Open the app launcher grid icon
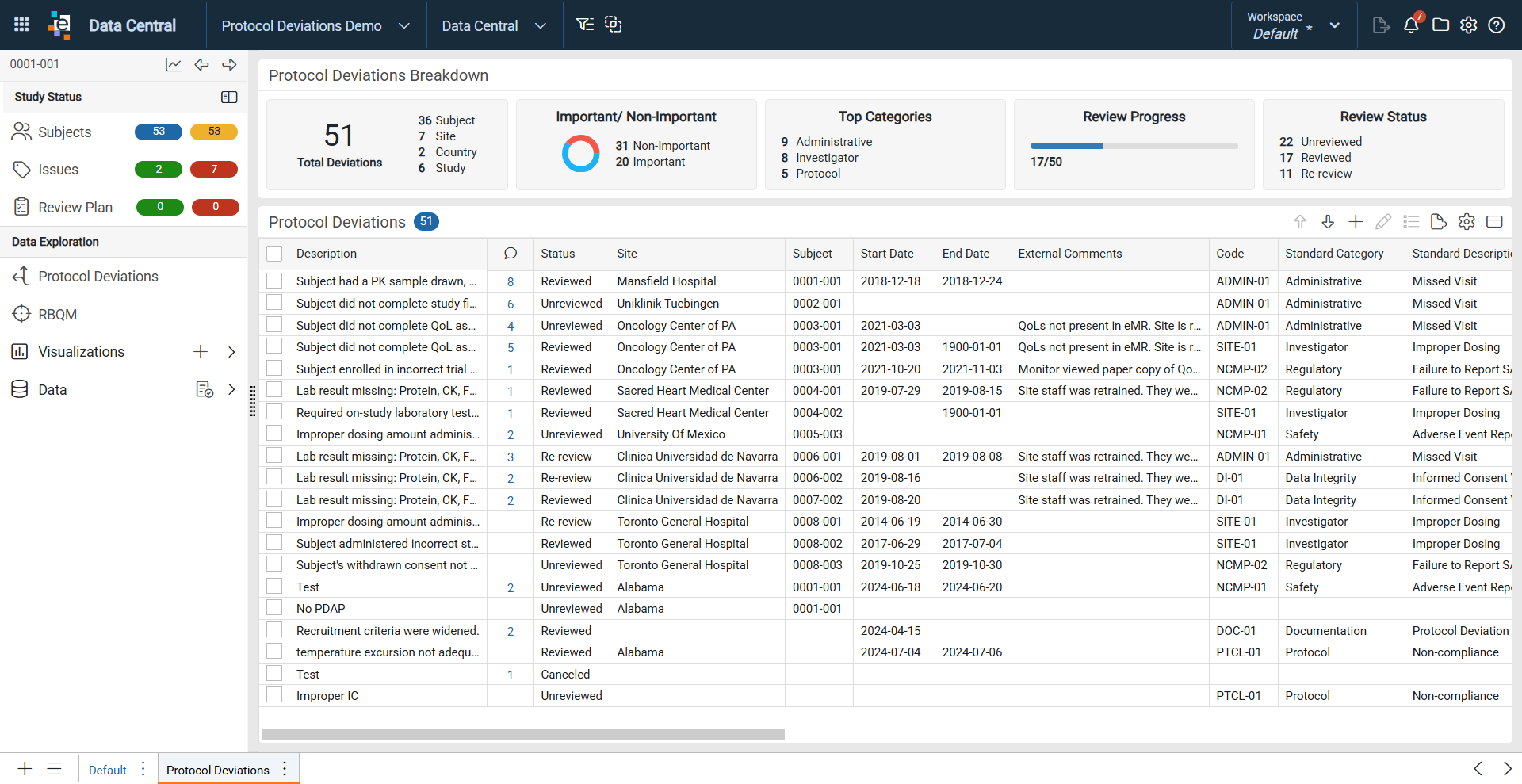This screenshot has height=784, width=1522. [x=22, y=25]
